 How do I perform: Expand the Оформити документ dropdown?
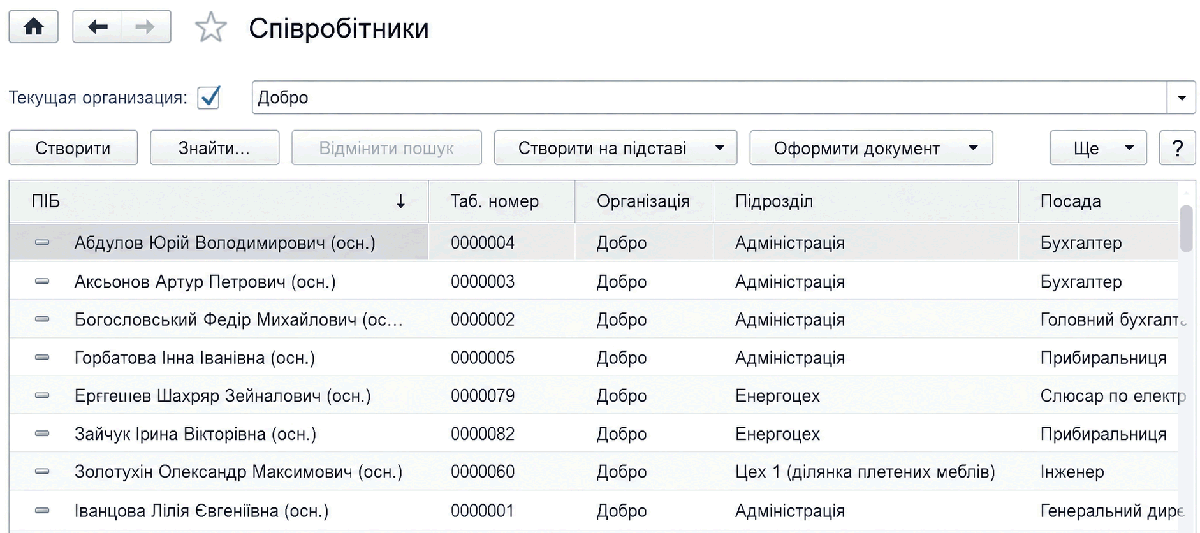[x=973, y=148]
